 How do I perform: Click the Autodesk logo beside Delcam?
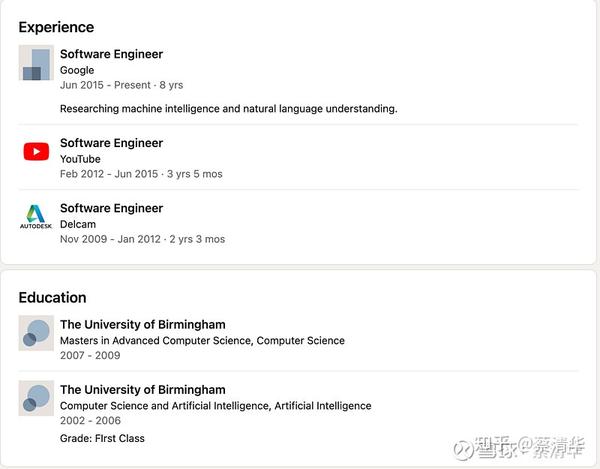pos(36,217)
